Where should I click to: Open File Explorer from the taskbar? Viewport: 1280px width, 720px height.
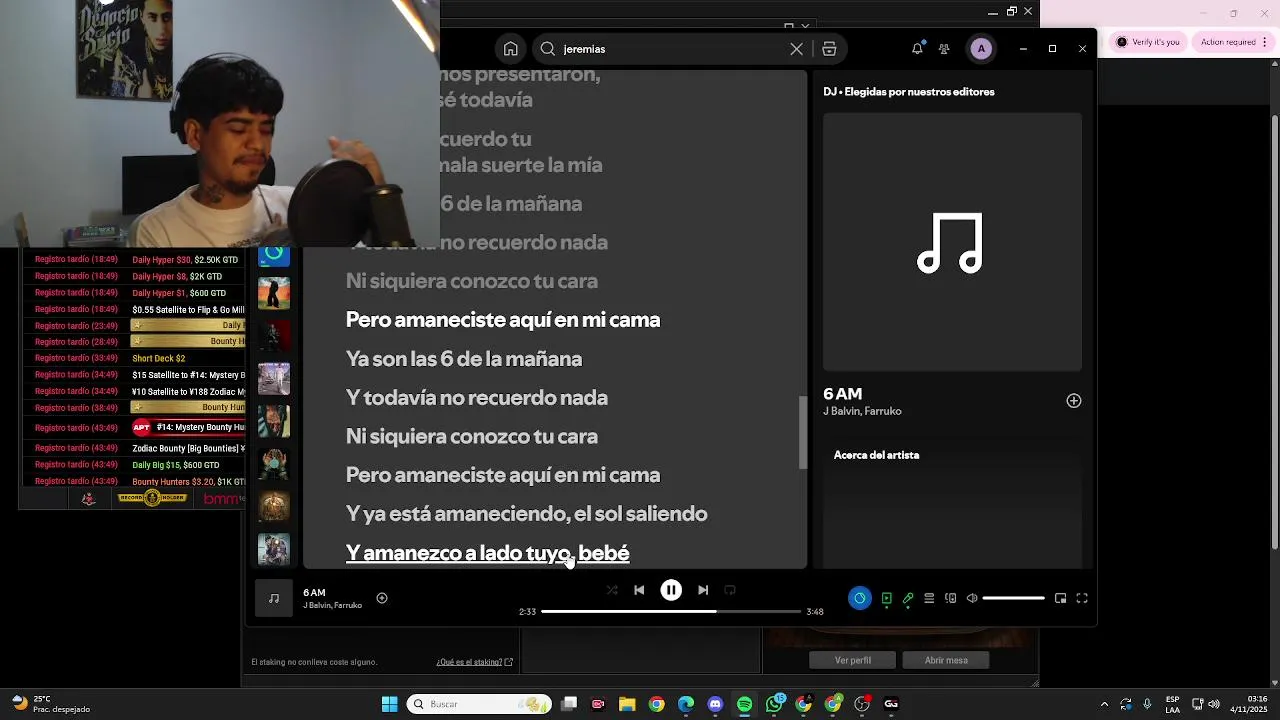click(x=627, y=704)
